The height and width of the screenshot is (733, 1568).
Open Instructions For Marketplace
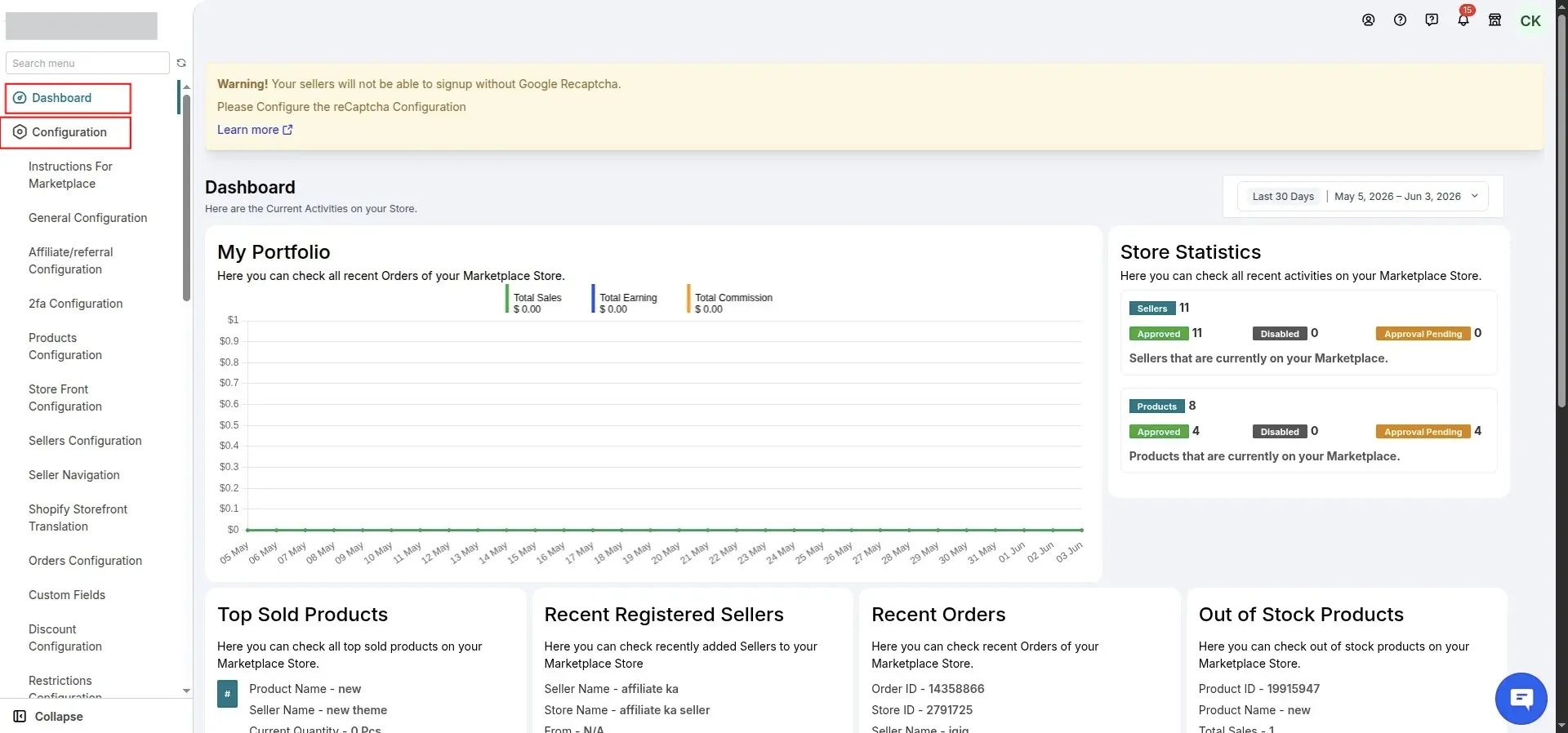(x=70, y=175)
